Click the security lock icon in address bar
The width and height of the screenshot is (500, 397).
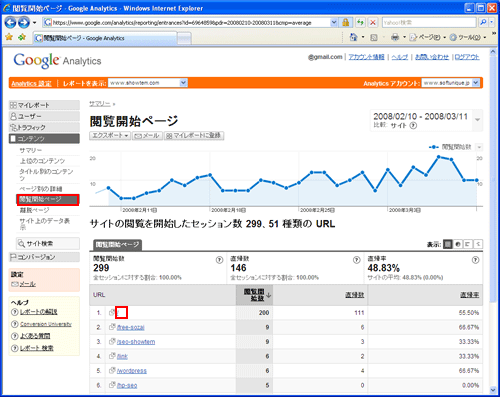click(346, 23)
